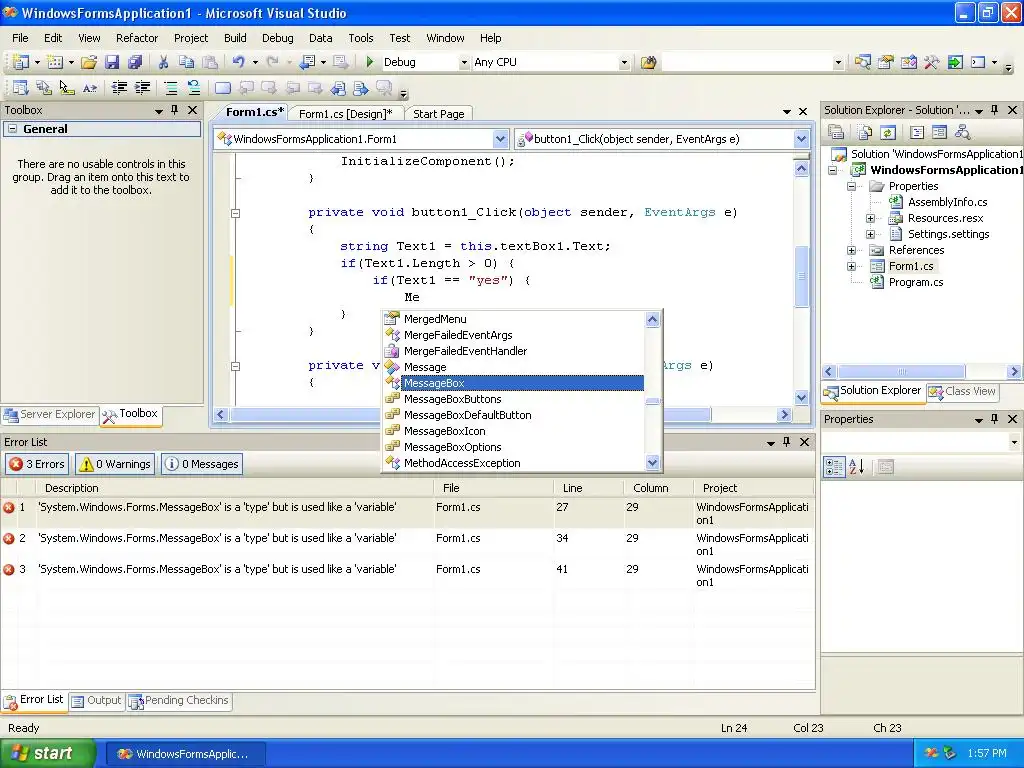Click the Refresh icon in Solution Explorer
This screenshot has height=768, width=1024.
[888, 133]
